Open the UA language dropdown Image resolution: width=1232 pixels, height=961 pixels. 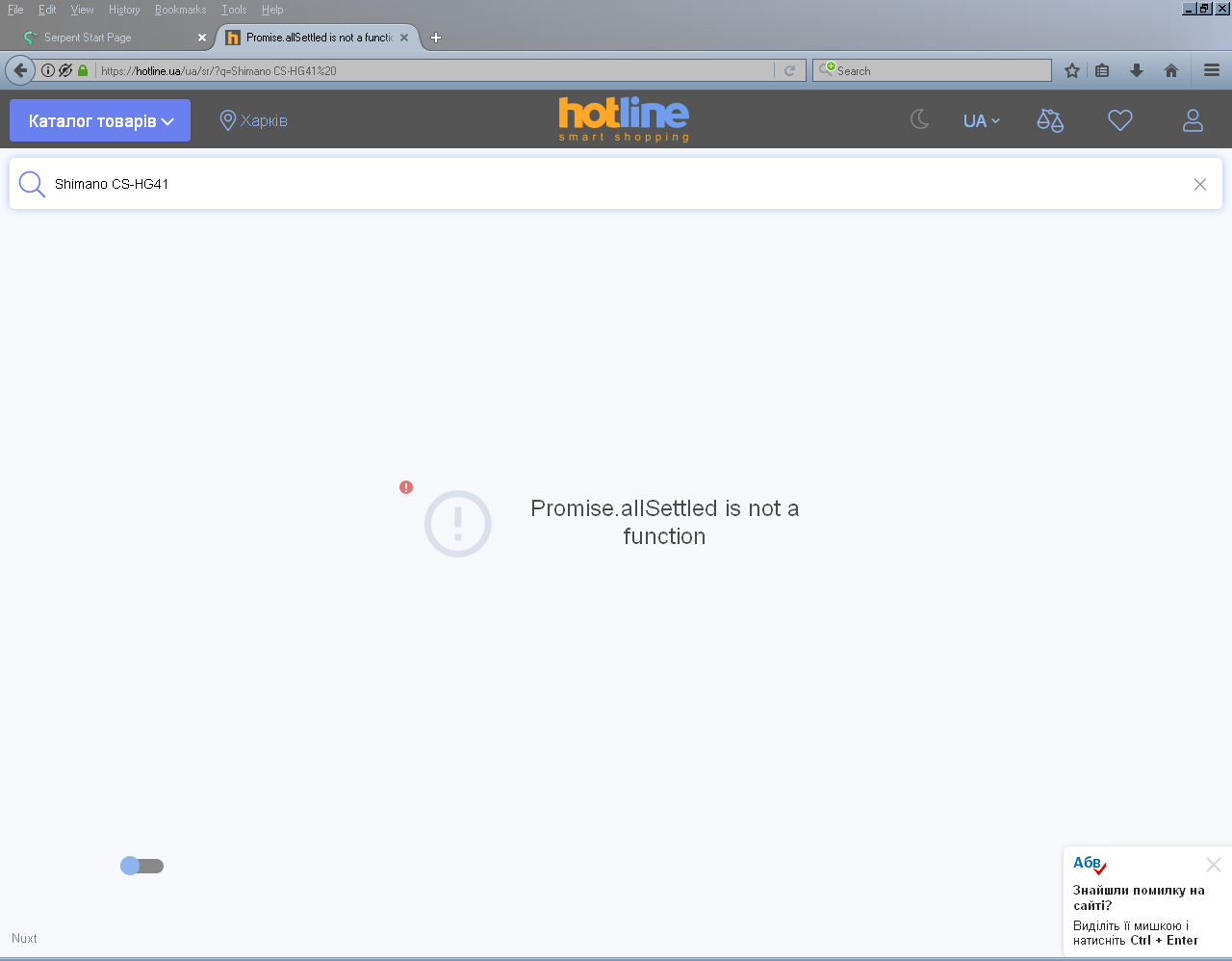tap(982, 121)
